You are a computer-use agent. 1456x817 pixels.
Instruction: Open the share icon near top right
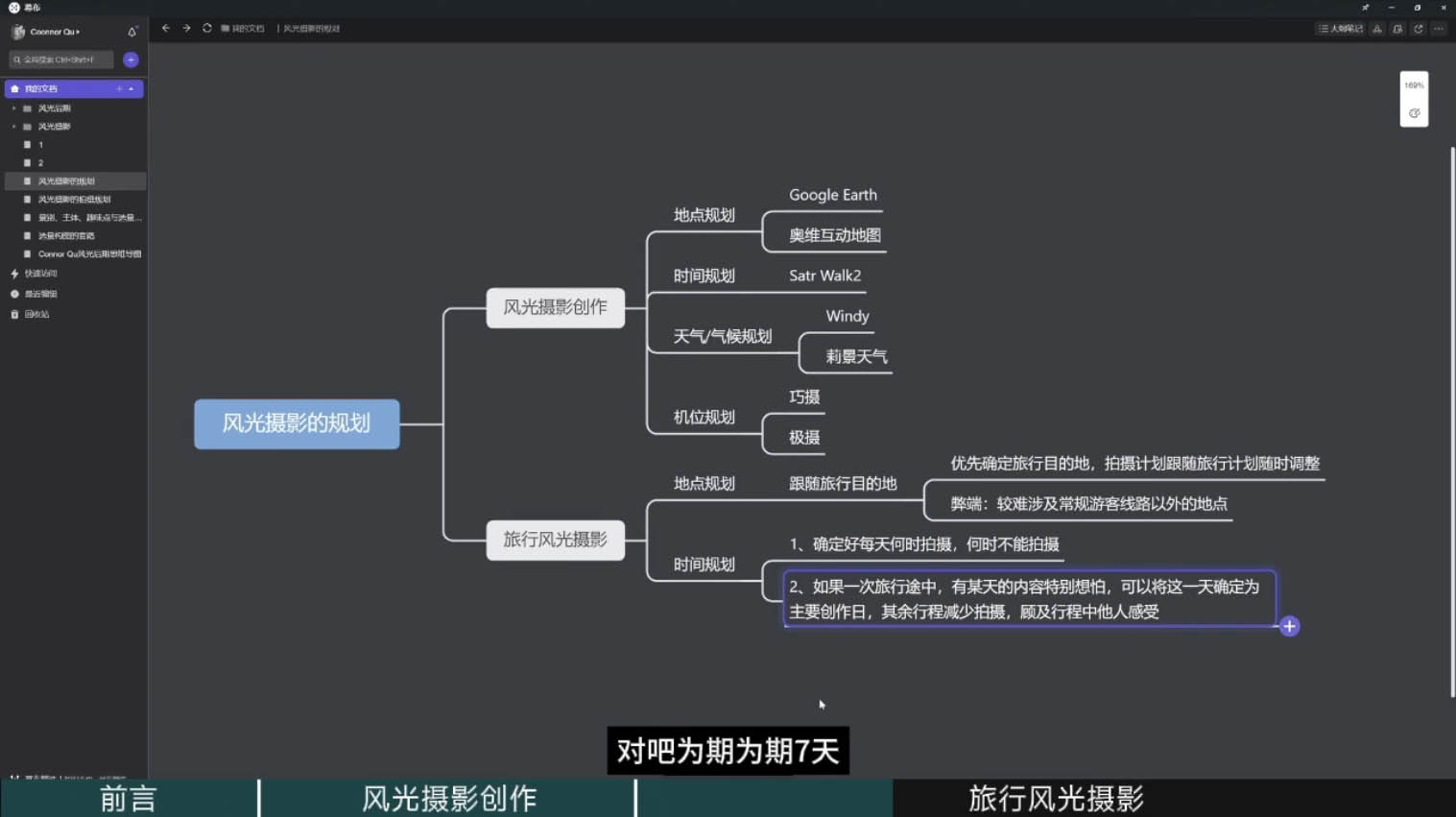click(x=1418, y=29)
